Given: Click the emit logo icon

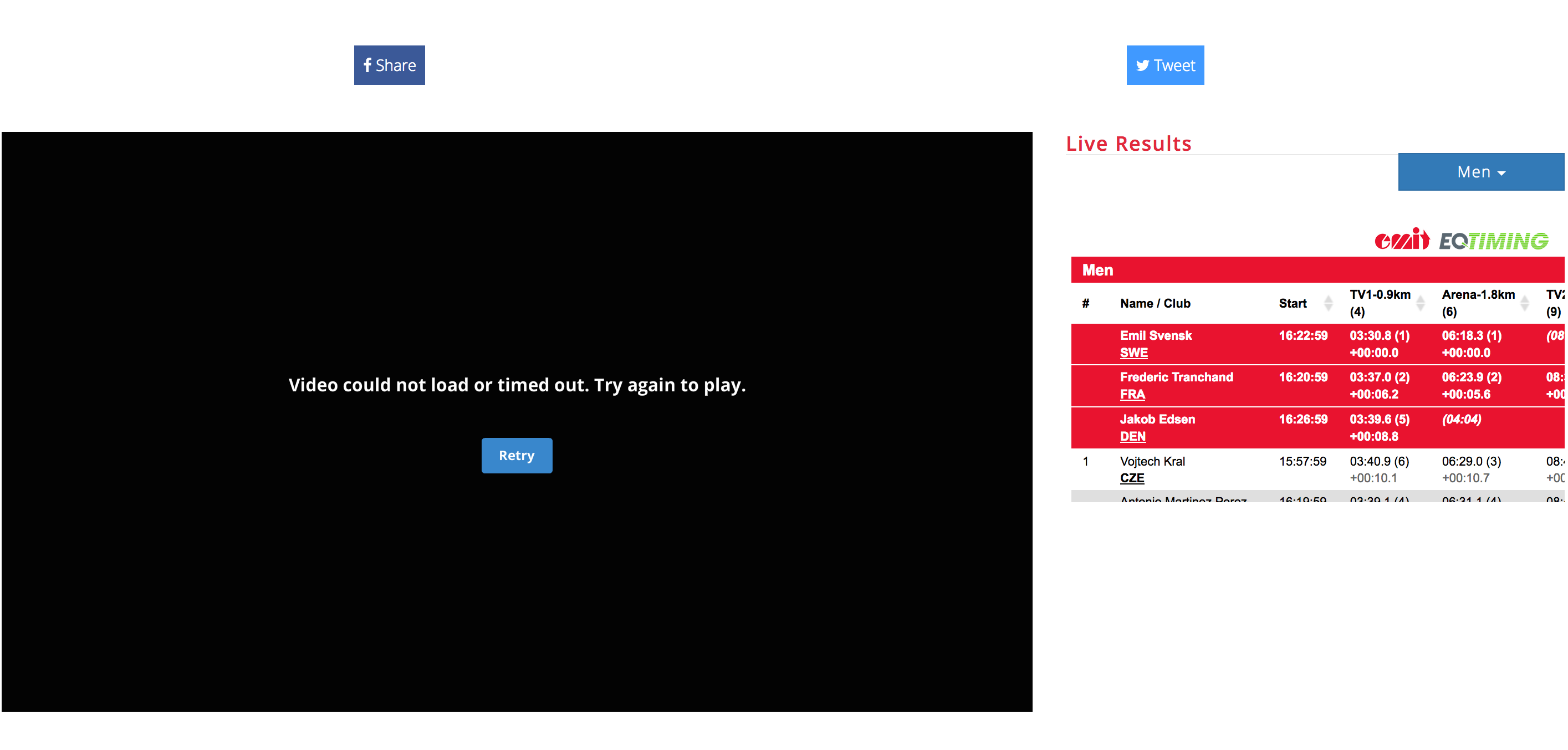Looking at the screenshot, I should click(1401, 239).
